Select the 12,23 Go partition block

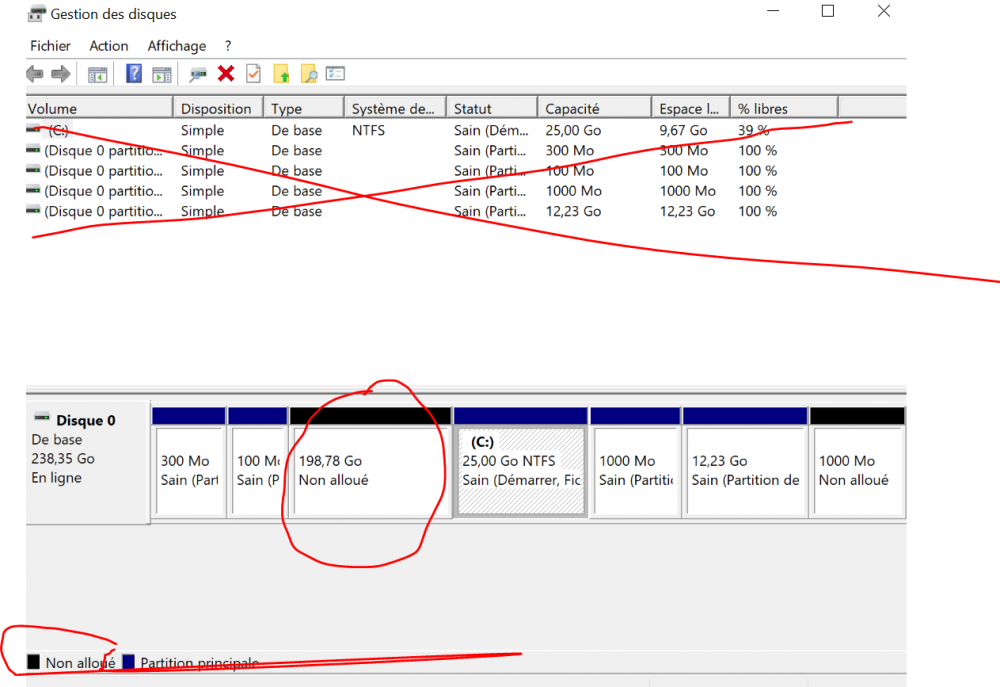pyautogui.click(x=744, y=471)
